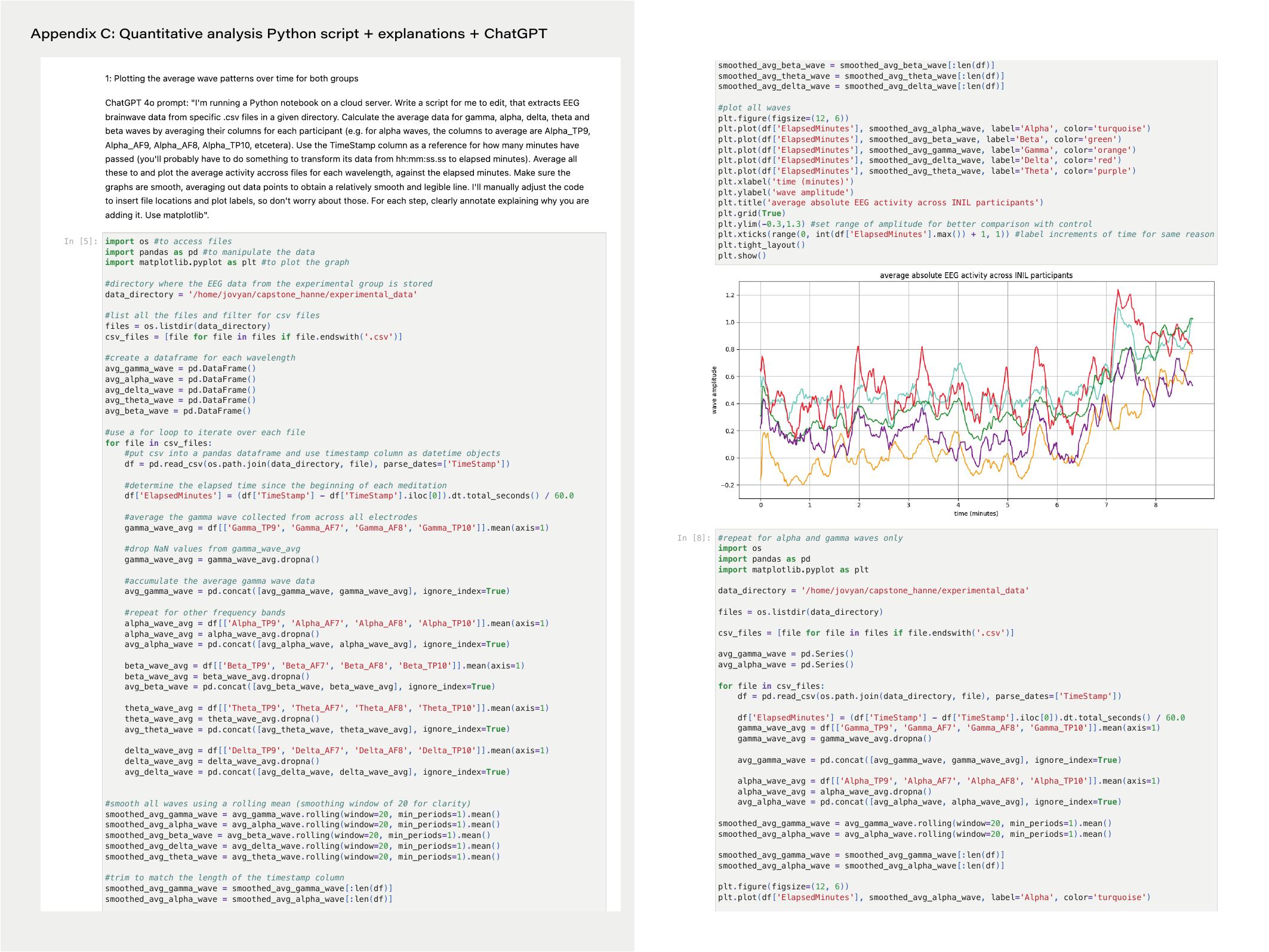The image size is (1269, 952).
Task: Click the EEG line chart plot area
Action: click(x=977, y=390)
